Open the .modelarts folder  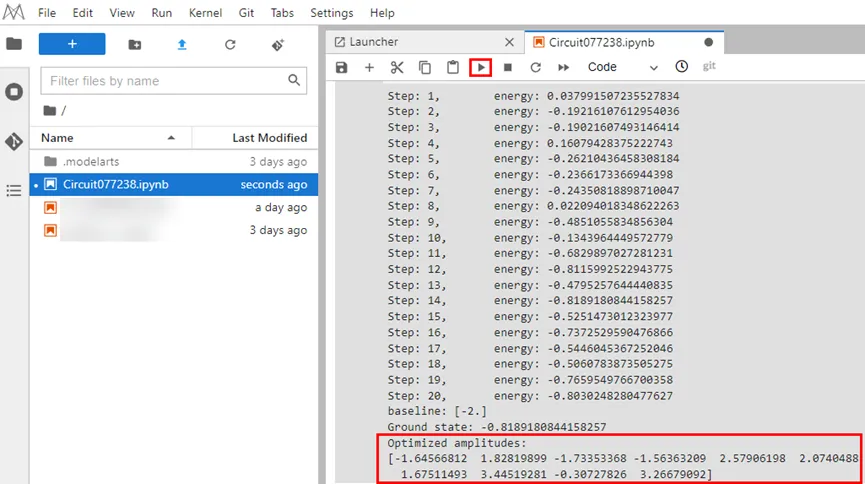91,162
